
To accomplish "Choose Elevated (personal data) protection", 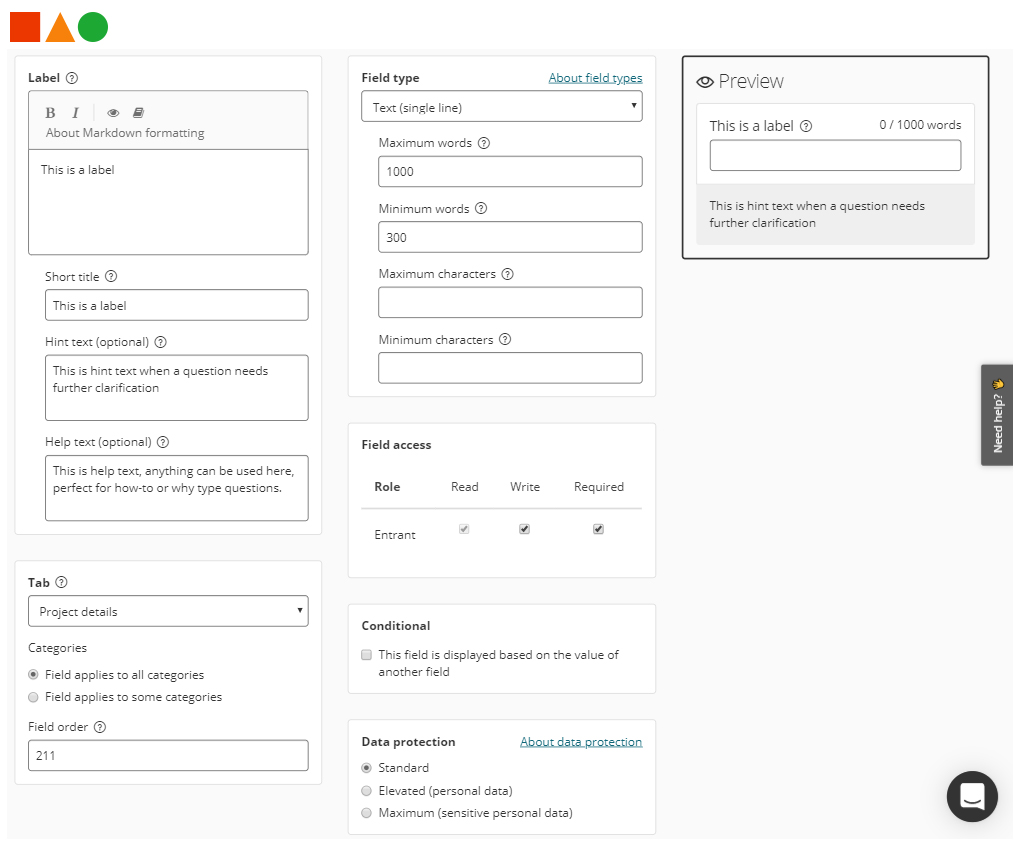I will click(x=367, y=791).
